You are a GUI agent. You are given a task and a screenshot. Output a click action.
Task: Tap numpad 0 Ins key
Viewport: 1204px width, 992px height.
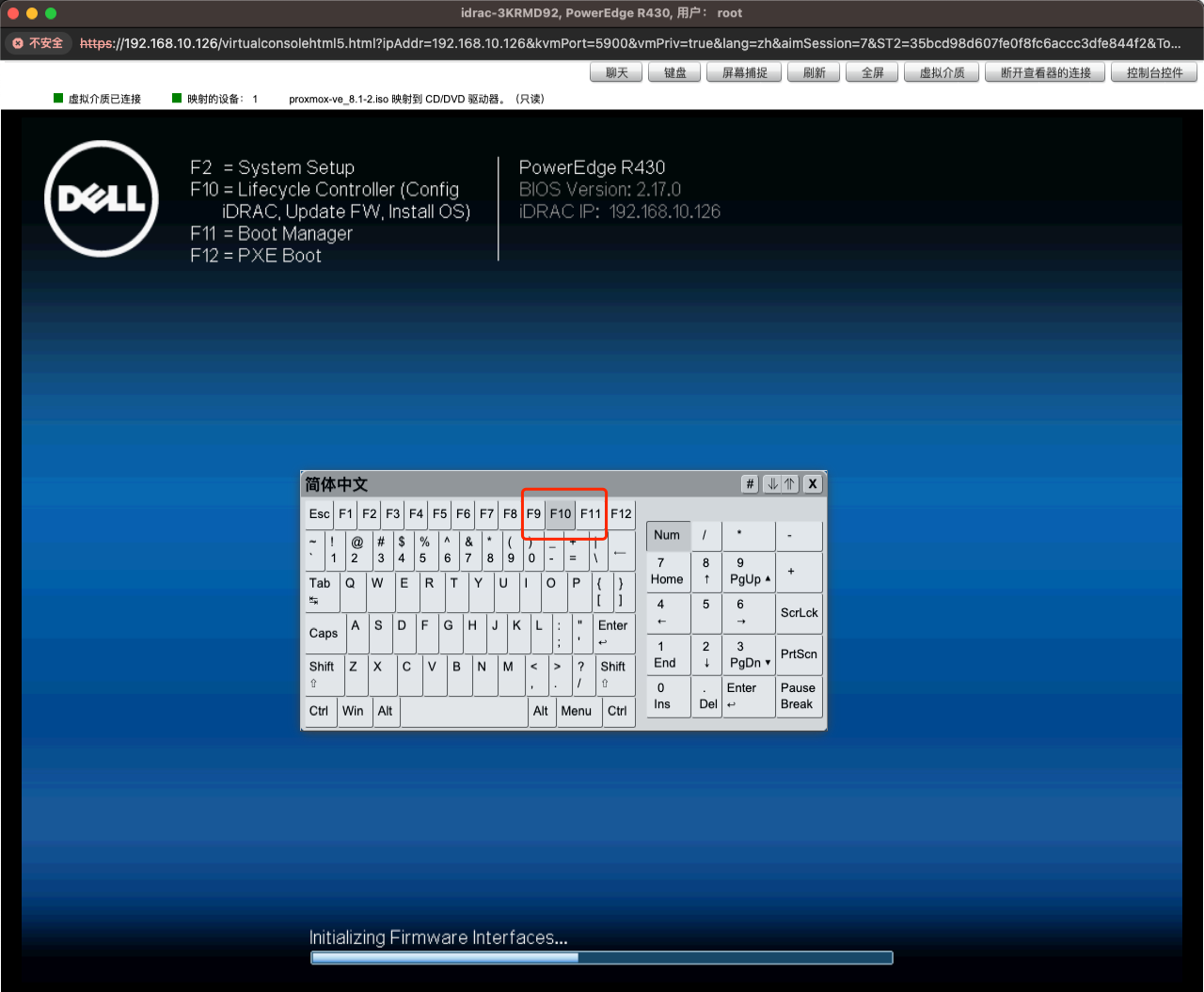(x=668, y=696)
